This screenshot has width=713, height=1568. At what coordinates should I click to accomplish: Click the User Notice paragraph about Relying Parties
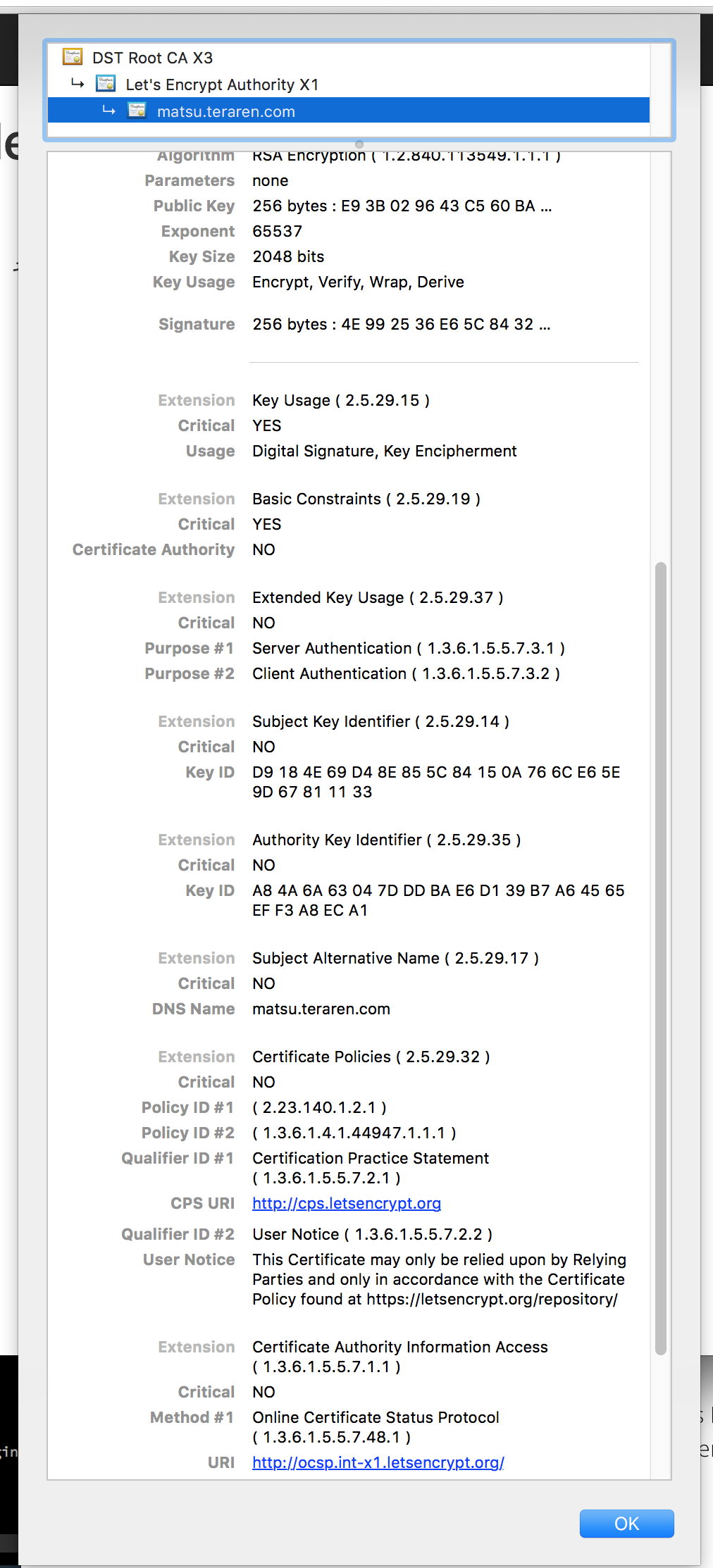point(440,1279)
